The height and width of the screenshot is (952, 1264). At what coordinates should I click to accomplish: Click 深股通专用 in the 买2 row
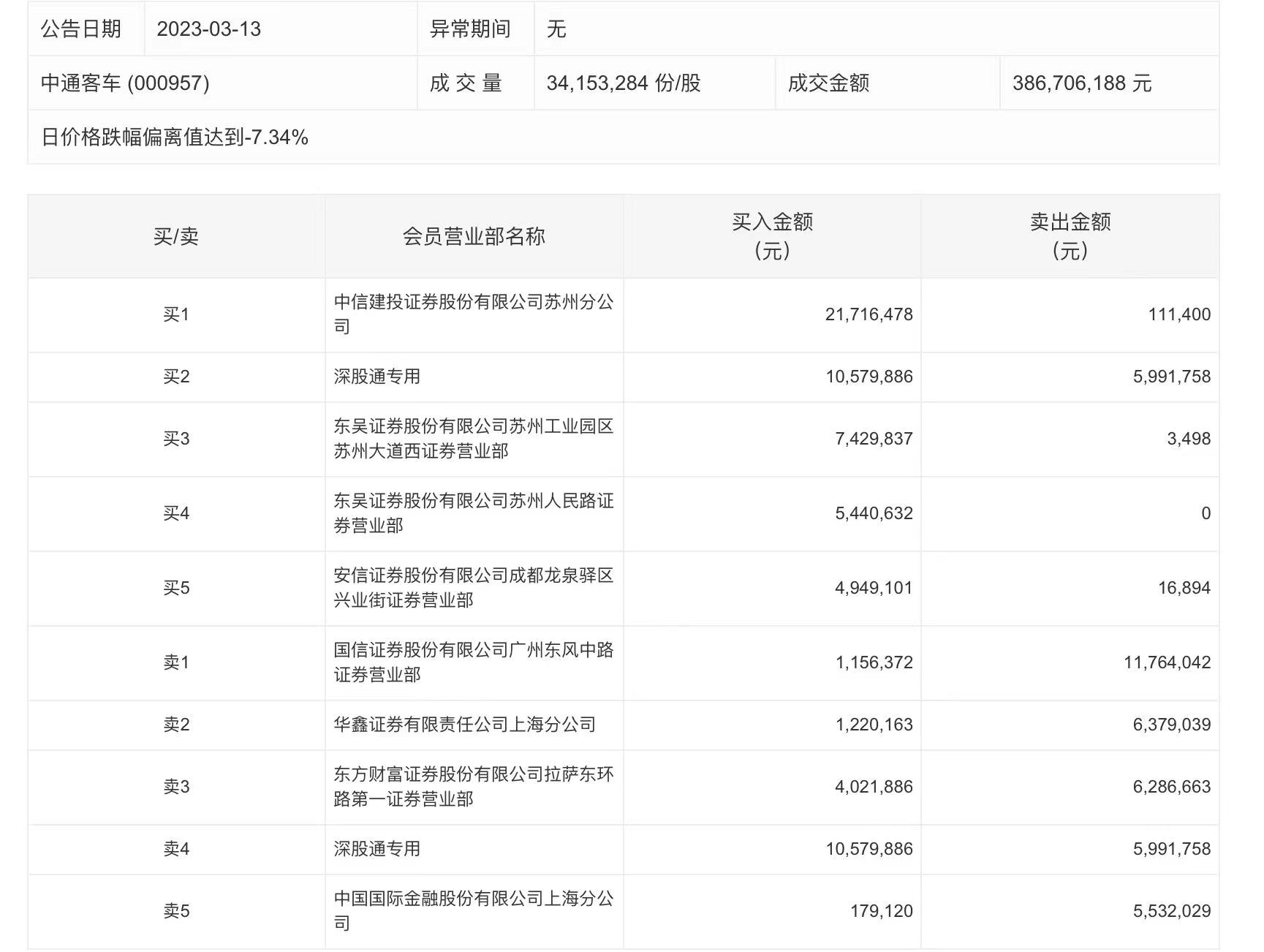pyautogui.click(x=377, y=377)
